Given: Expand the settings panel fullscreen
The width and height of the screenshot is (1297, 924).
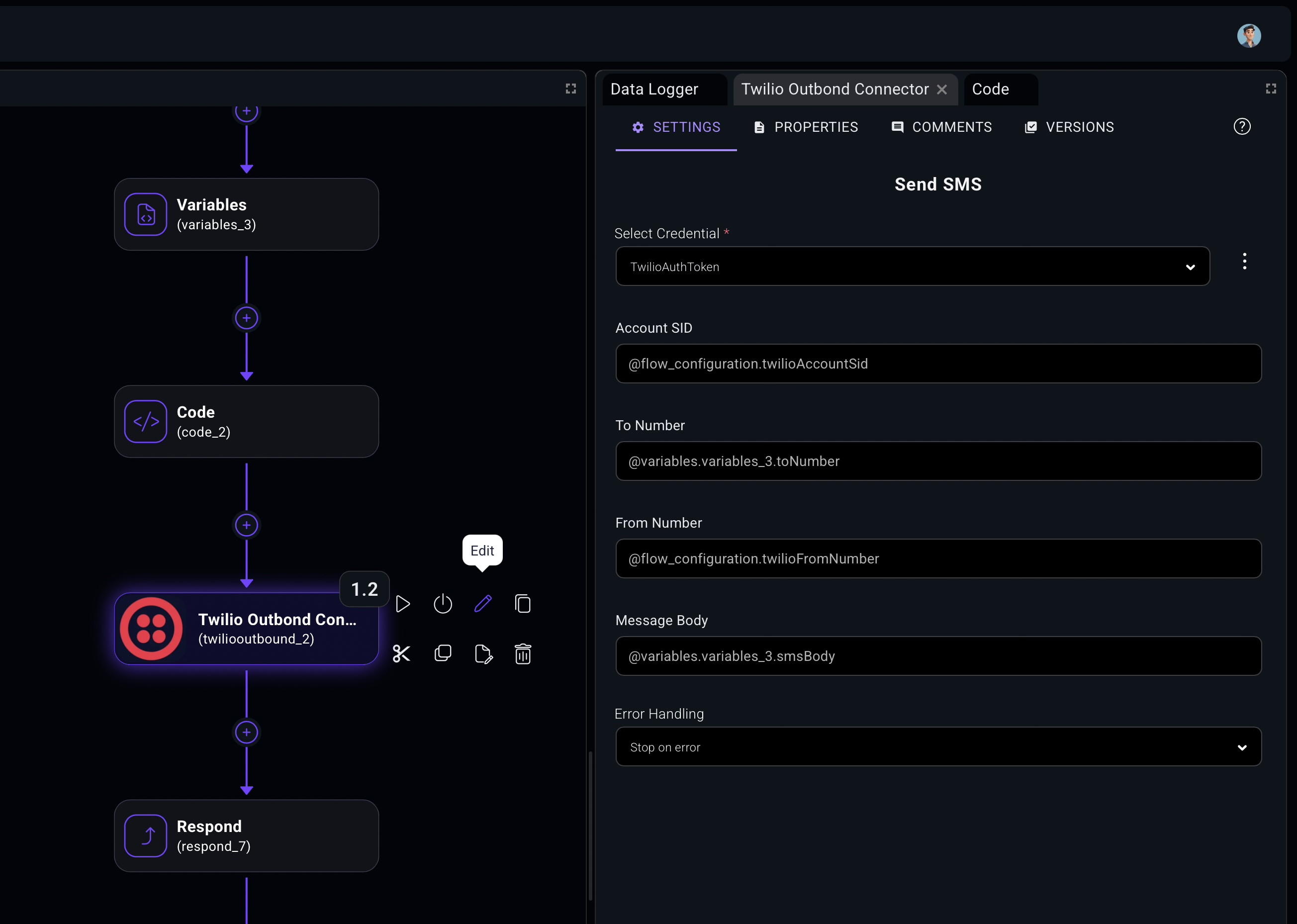Looking at the screenshot, I should coord(1271,89).
